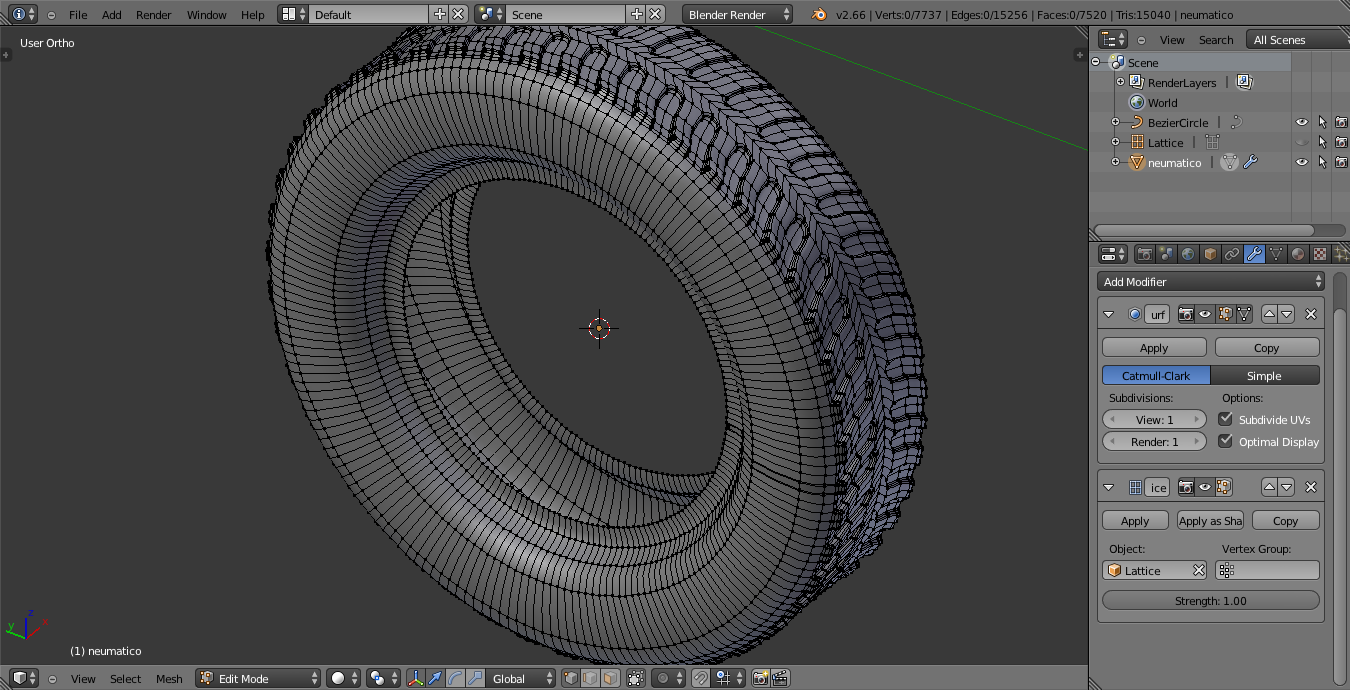Open the Edit Mode selector dropdown
Screen dimensions: 1350x690
coord(258,678)
